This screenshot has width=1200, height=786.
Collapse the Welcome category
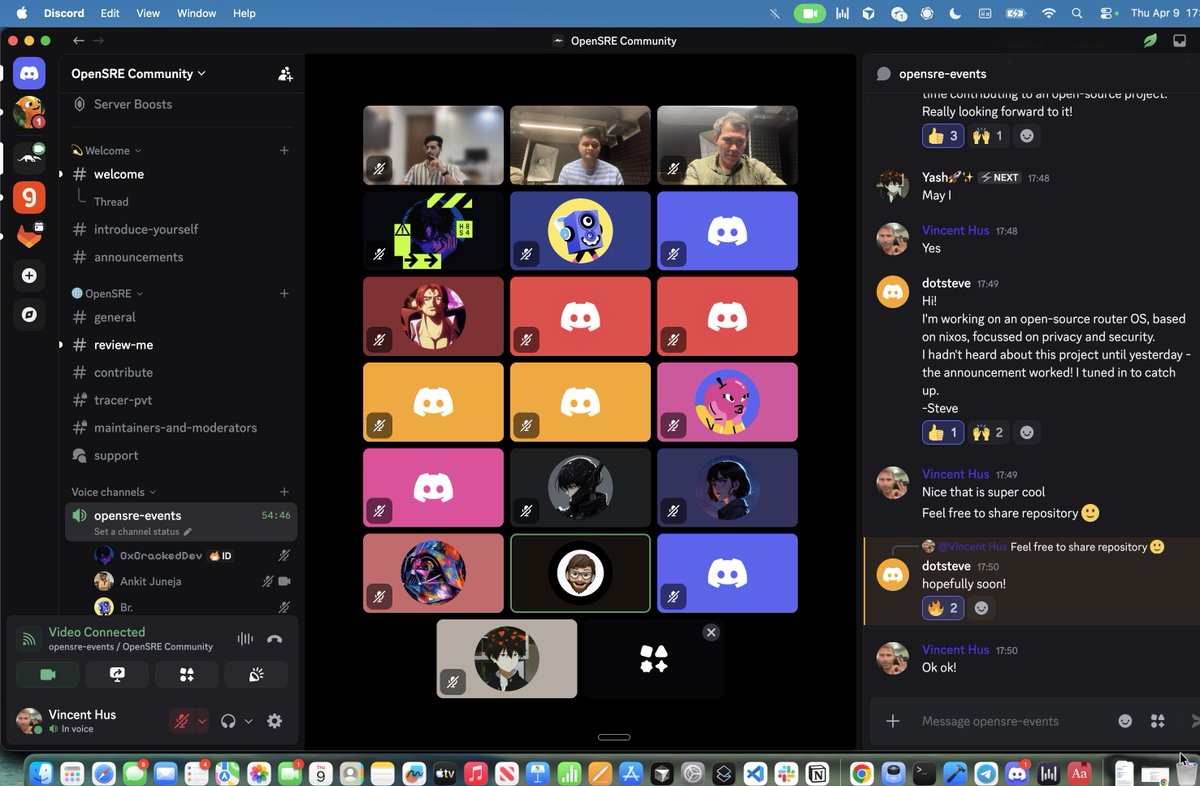point(106,150)
